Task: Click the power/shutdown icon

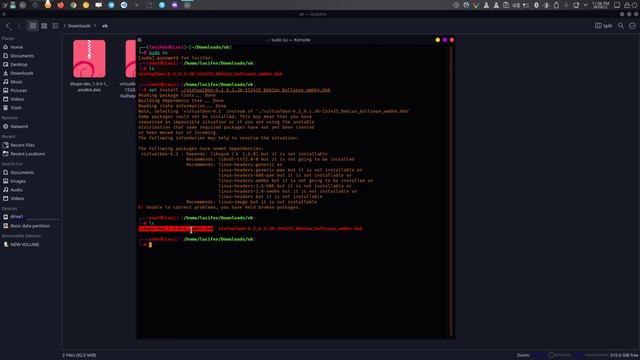Action: [635, 5]
